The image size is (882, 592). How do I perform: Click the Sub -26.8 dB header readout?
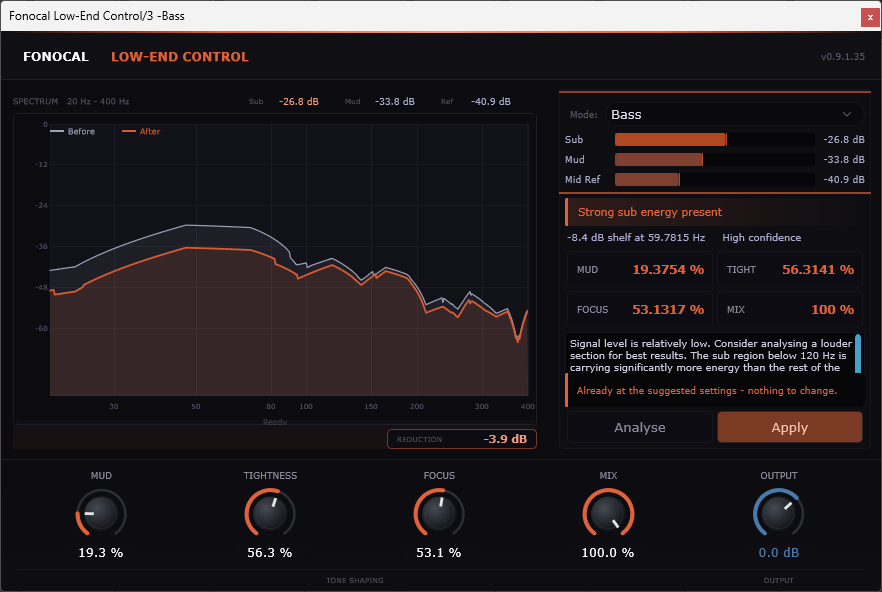coord(284,101)
